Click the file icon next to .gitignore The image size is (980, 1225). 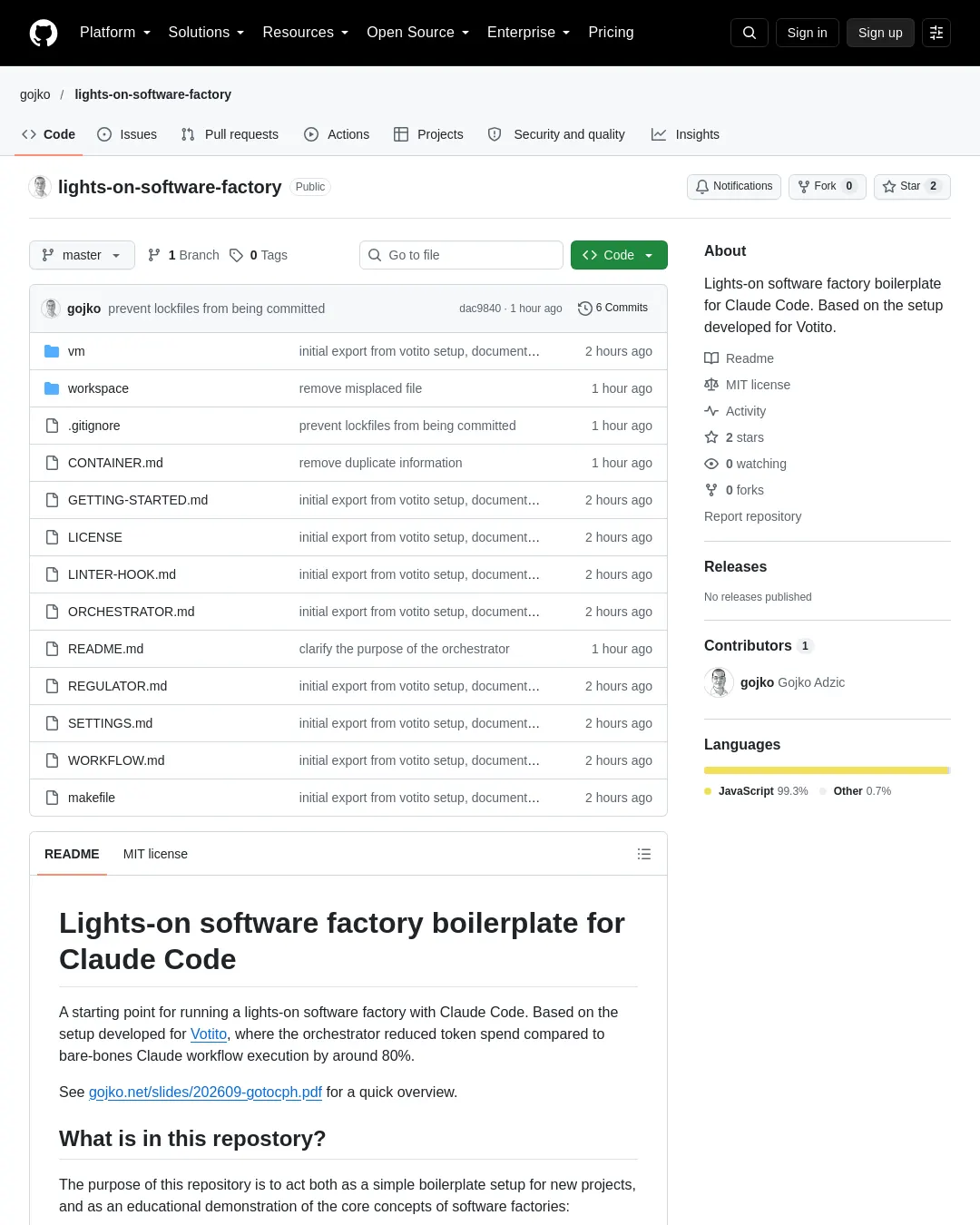(x=52, y=426)
